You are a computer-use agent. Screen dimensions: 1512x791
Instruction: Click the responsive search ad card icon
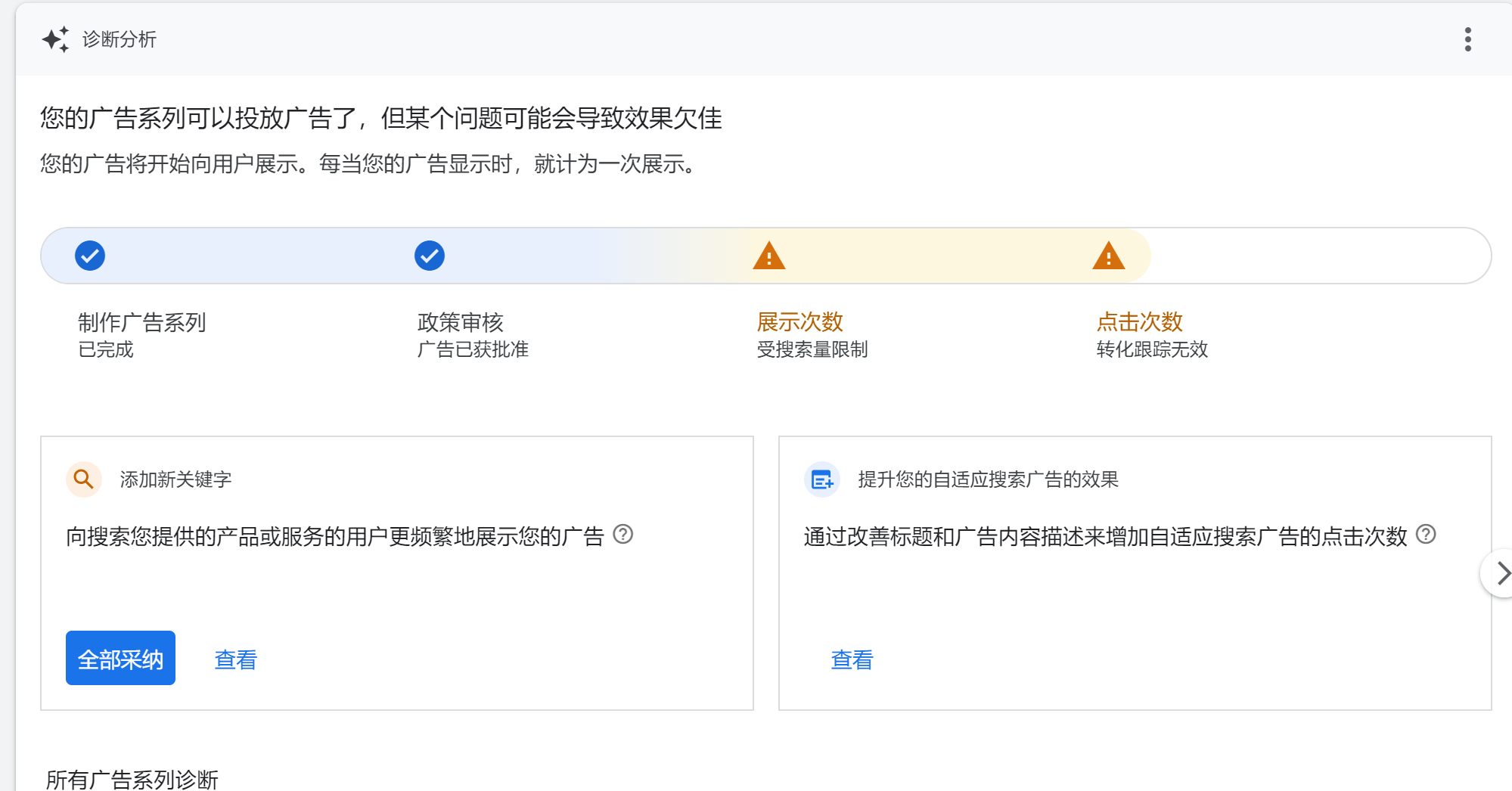coord(821,479)
